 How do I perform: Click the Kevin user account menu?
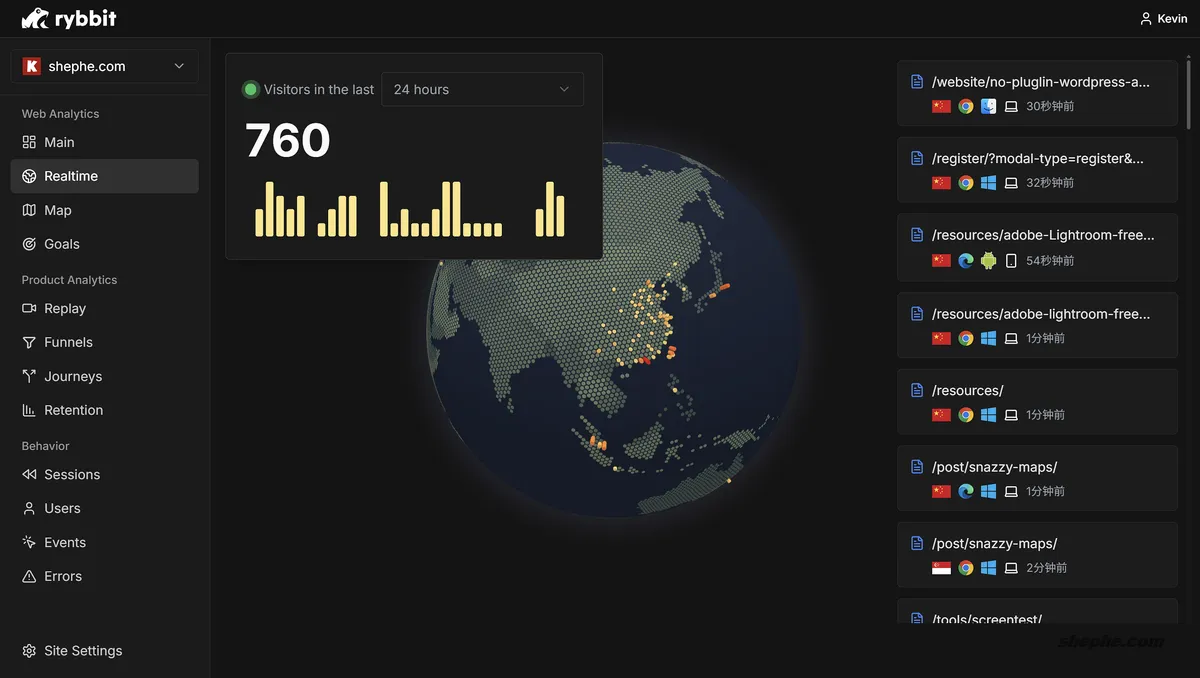(1164, 18)
